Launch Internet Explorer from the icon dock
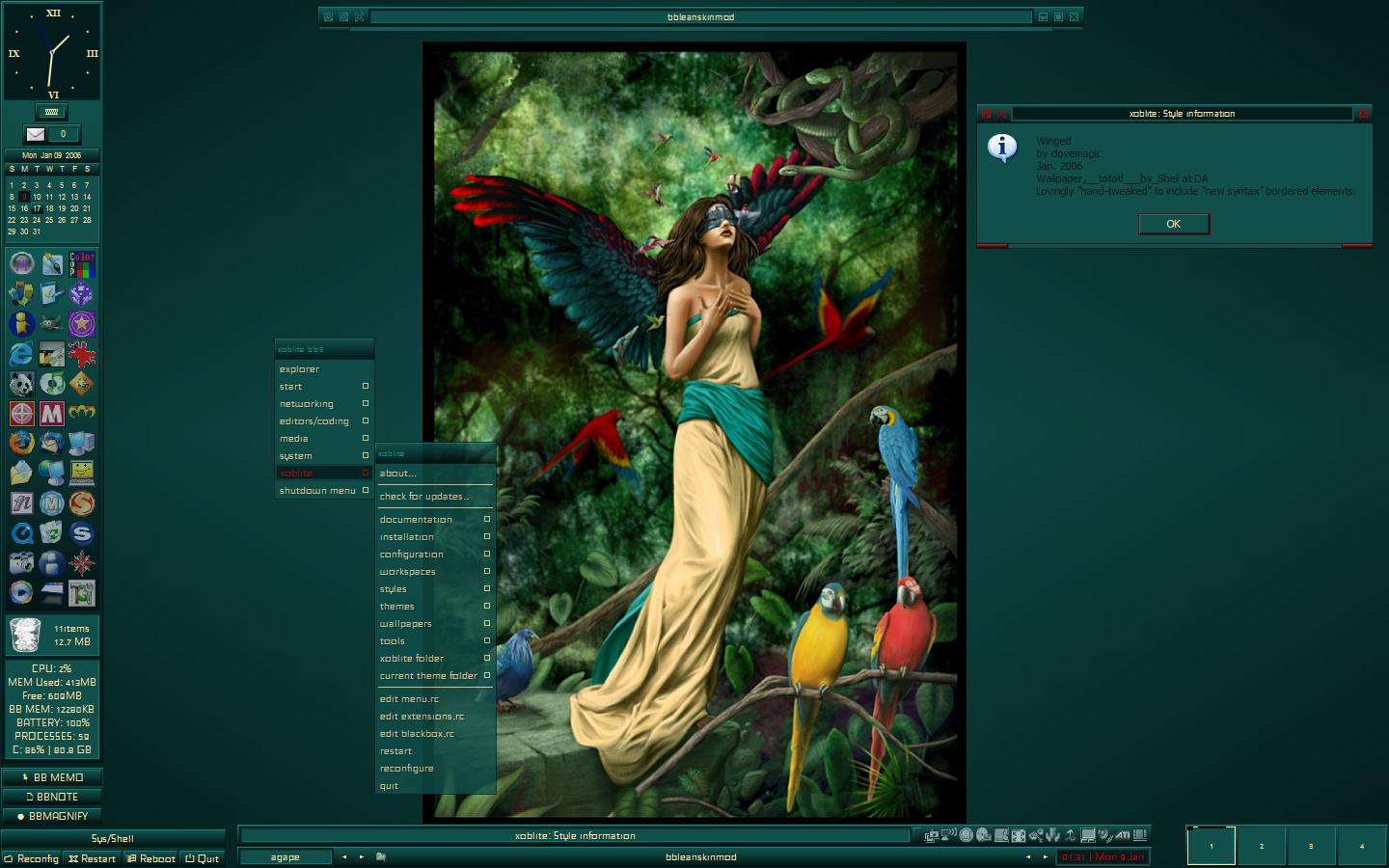The height and width of the screenshot is (868, 1389). point(22,354)
